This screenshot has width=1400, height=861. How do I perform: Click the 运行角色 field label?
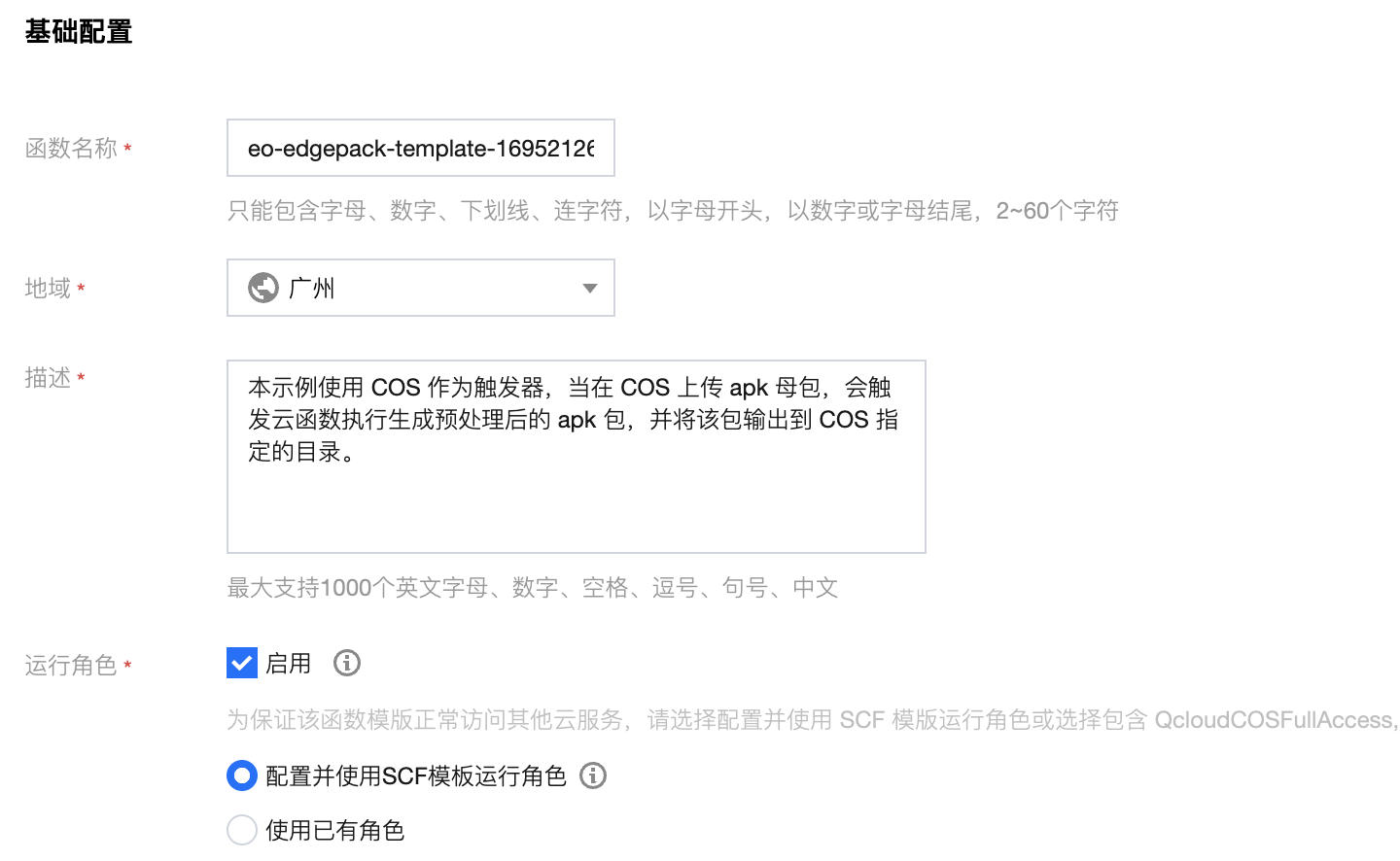pyautogui.click(x=70, y=665)
